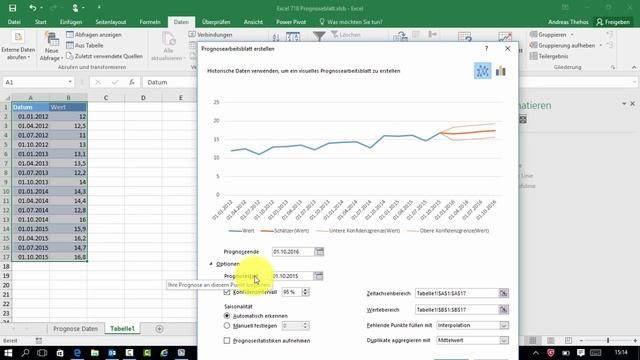Add a new sheet with plus icon
640x360 pixels.
click(159, 329)
